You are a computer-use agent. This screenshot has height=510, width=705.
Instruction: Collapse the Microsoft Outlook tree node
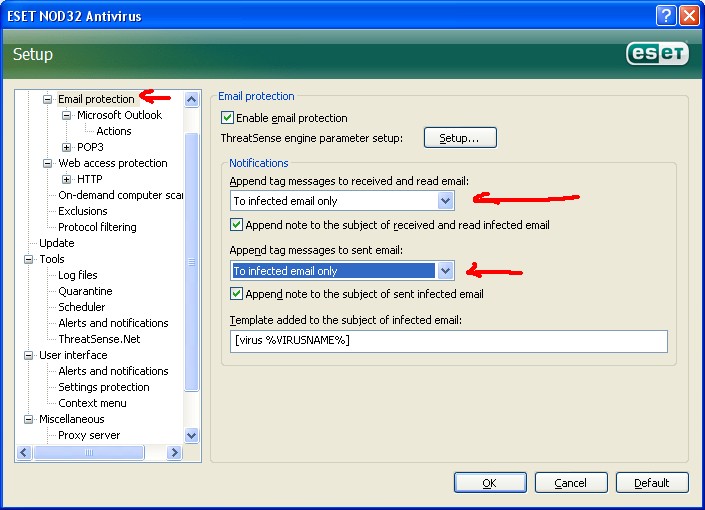point(66,115)
